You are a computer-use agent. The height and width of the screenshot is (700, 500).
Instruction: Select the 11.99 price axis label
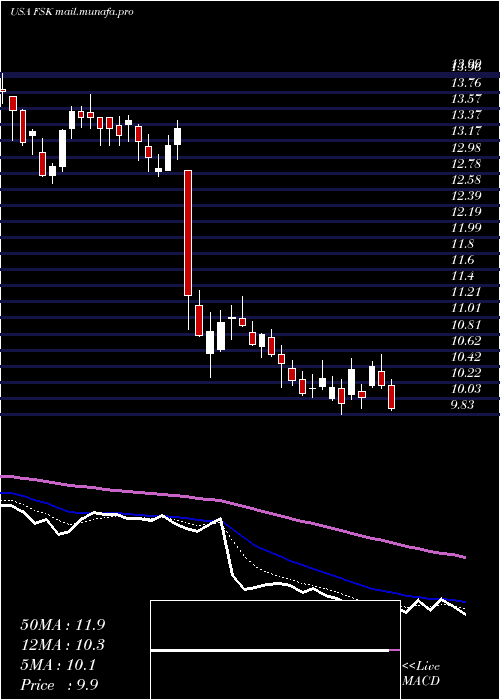click(466, 228)
